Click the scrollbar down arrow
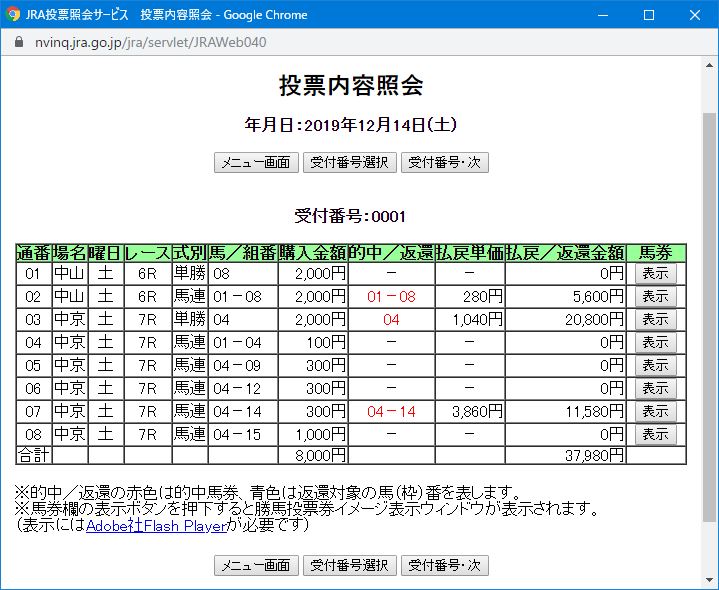Viewport: 719px width, 590px height. point(709,582)
